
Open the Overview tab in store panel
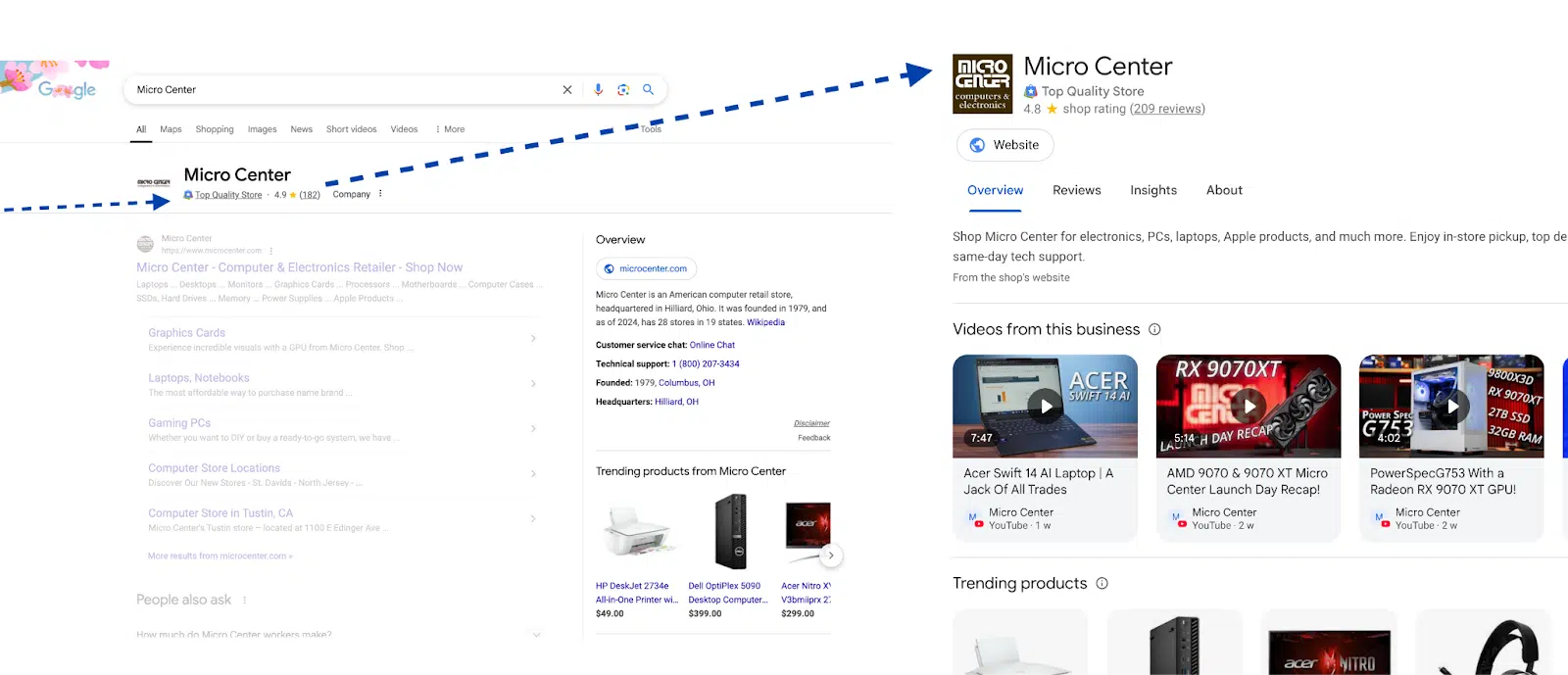[x=995, y=190]
